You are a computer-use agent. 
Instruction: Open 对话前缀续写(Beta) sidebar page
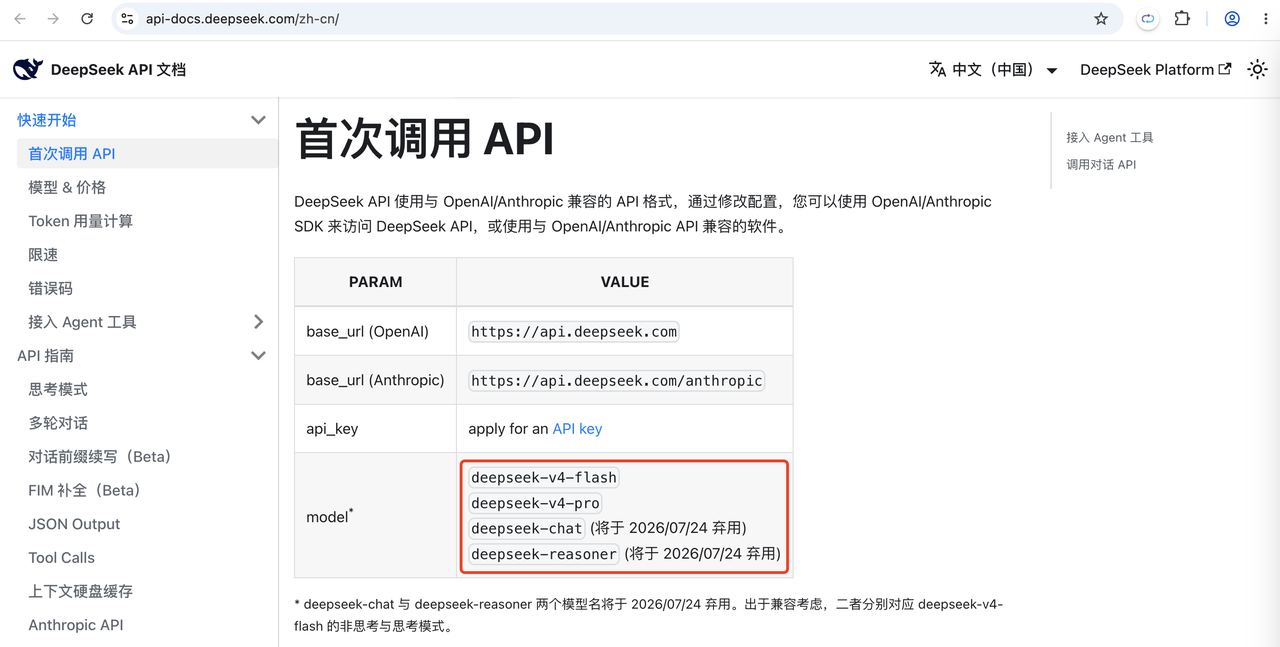pyautogui.click(x=100, y=457)
